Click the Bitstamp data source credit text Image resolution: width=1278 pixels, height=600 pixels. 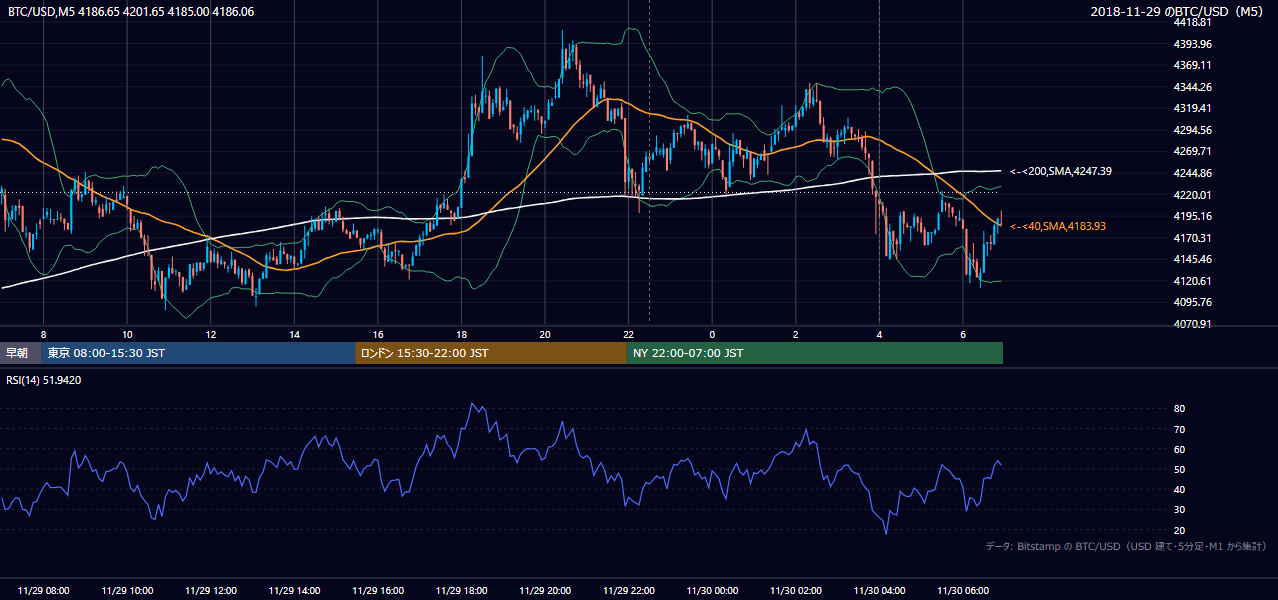[1126, 546]
